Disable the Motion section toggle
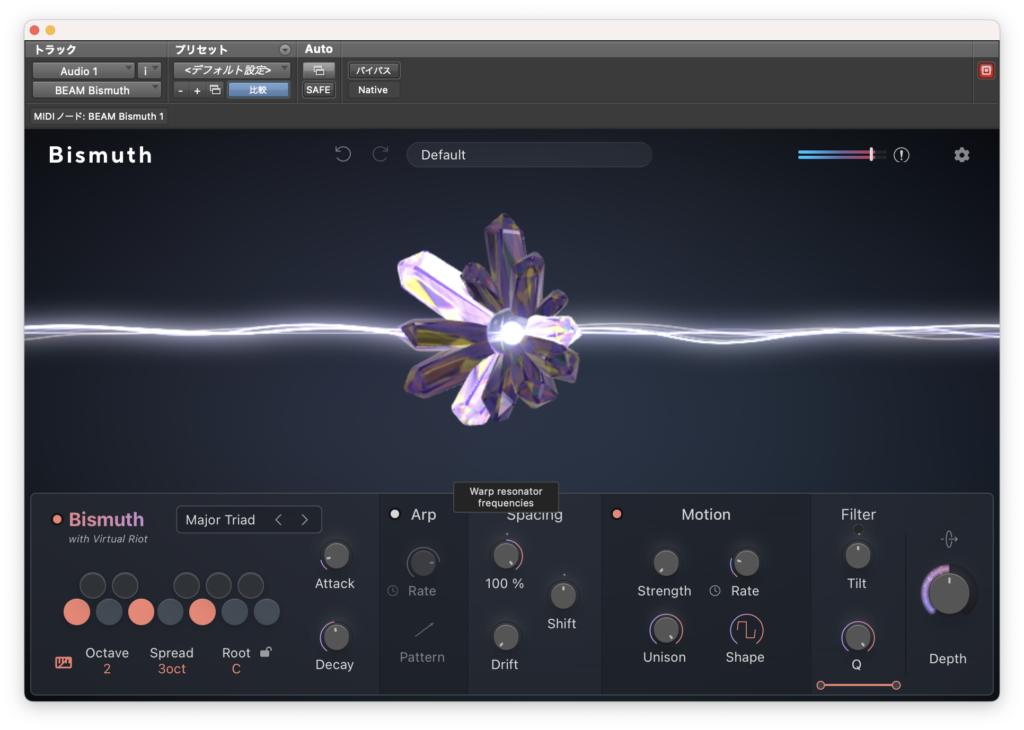 (616, 514)
